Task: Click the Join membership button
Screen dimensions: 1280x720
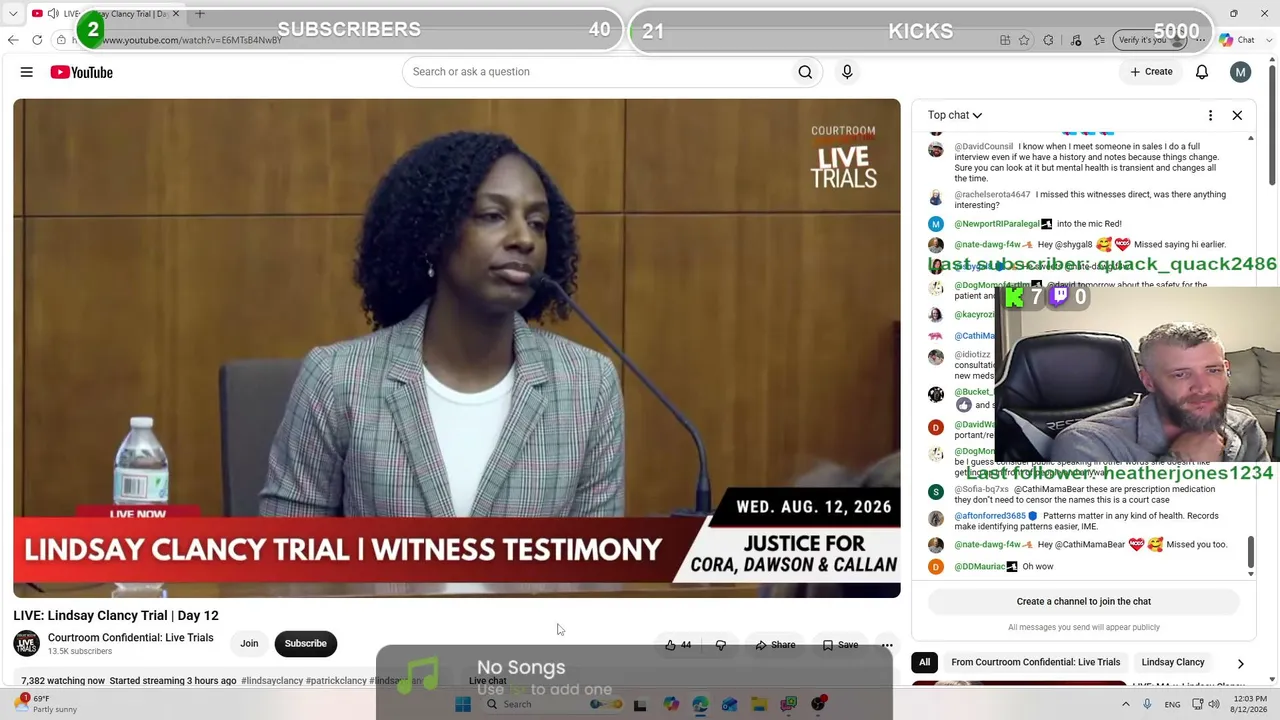Action: click(249, 644)
